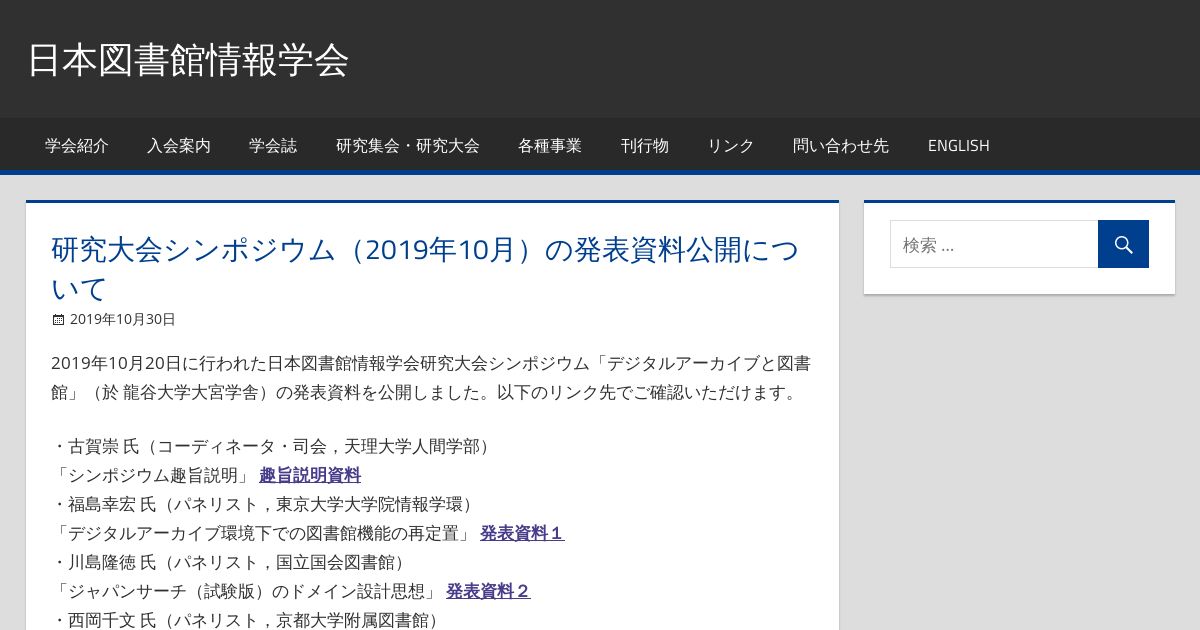Click the post date 2019年10月30日
Screen dimensions: 1200x630
tap(123, 319)
